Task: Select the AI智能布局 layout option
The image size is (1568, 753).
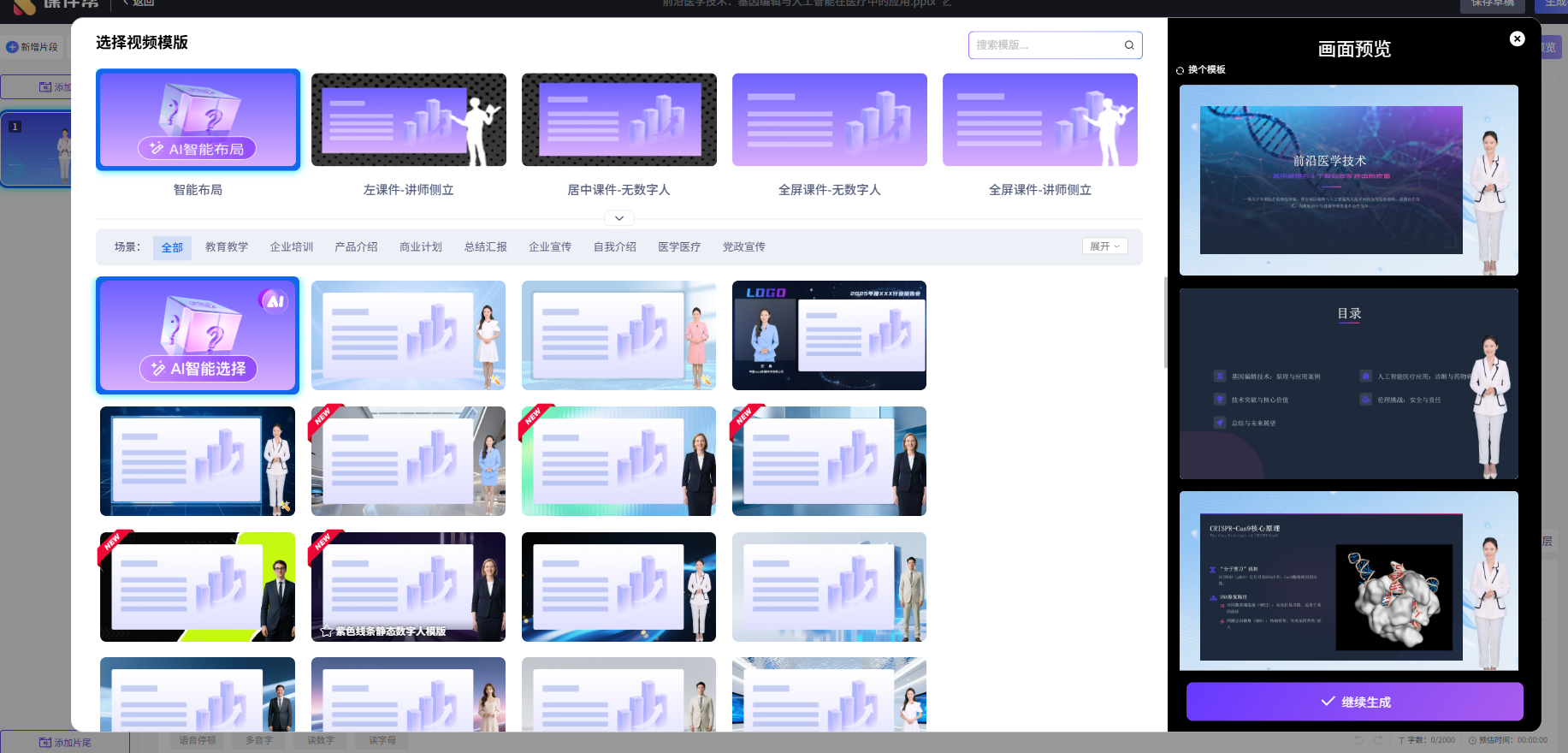Action: point(198,120)
